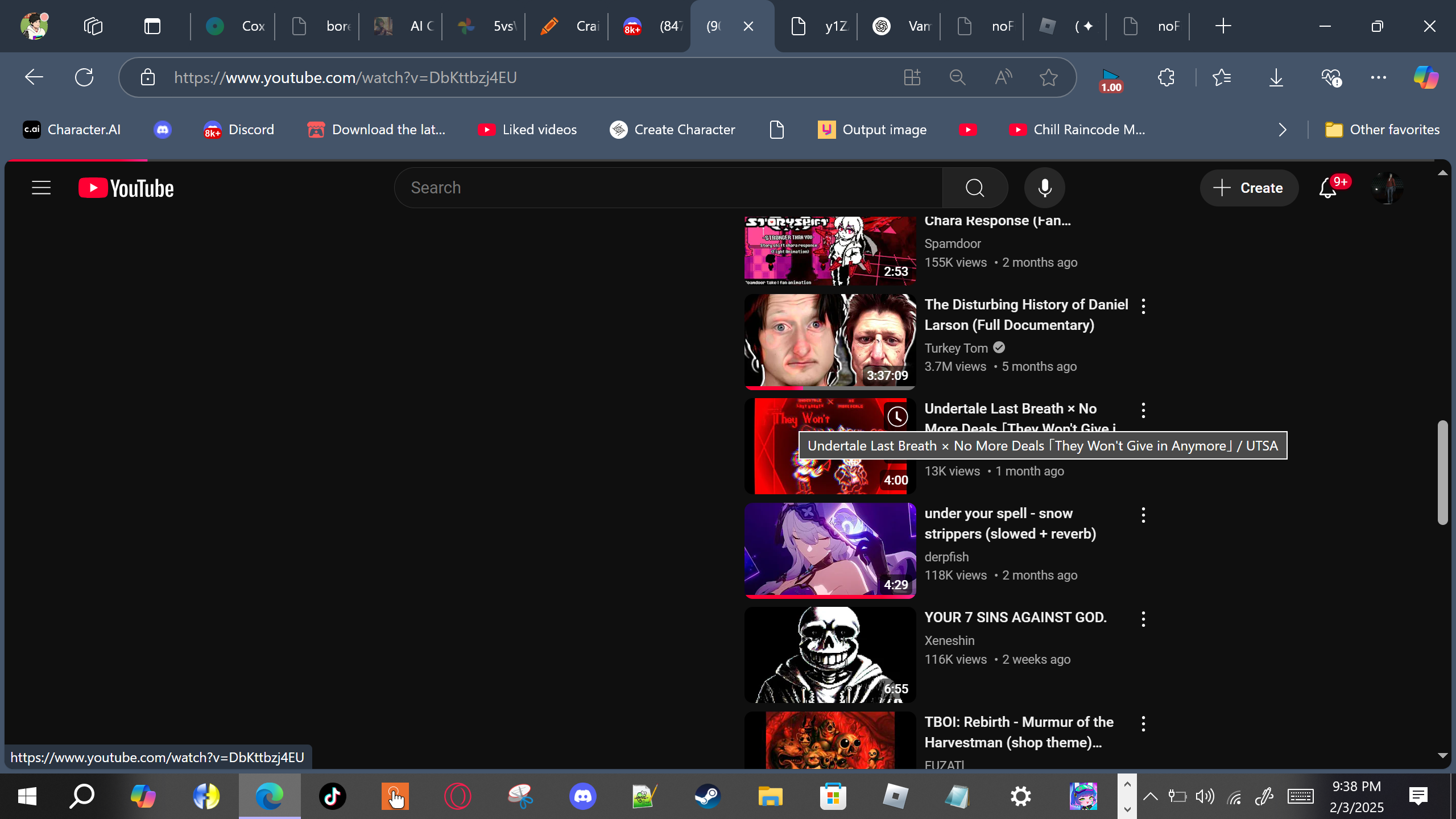This screenshot has width=1456, height=819.
Task: Open YouTube notifications bell
Action: 1327,188
